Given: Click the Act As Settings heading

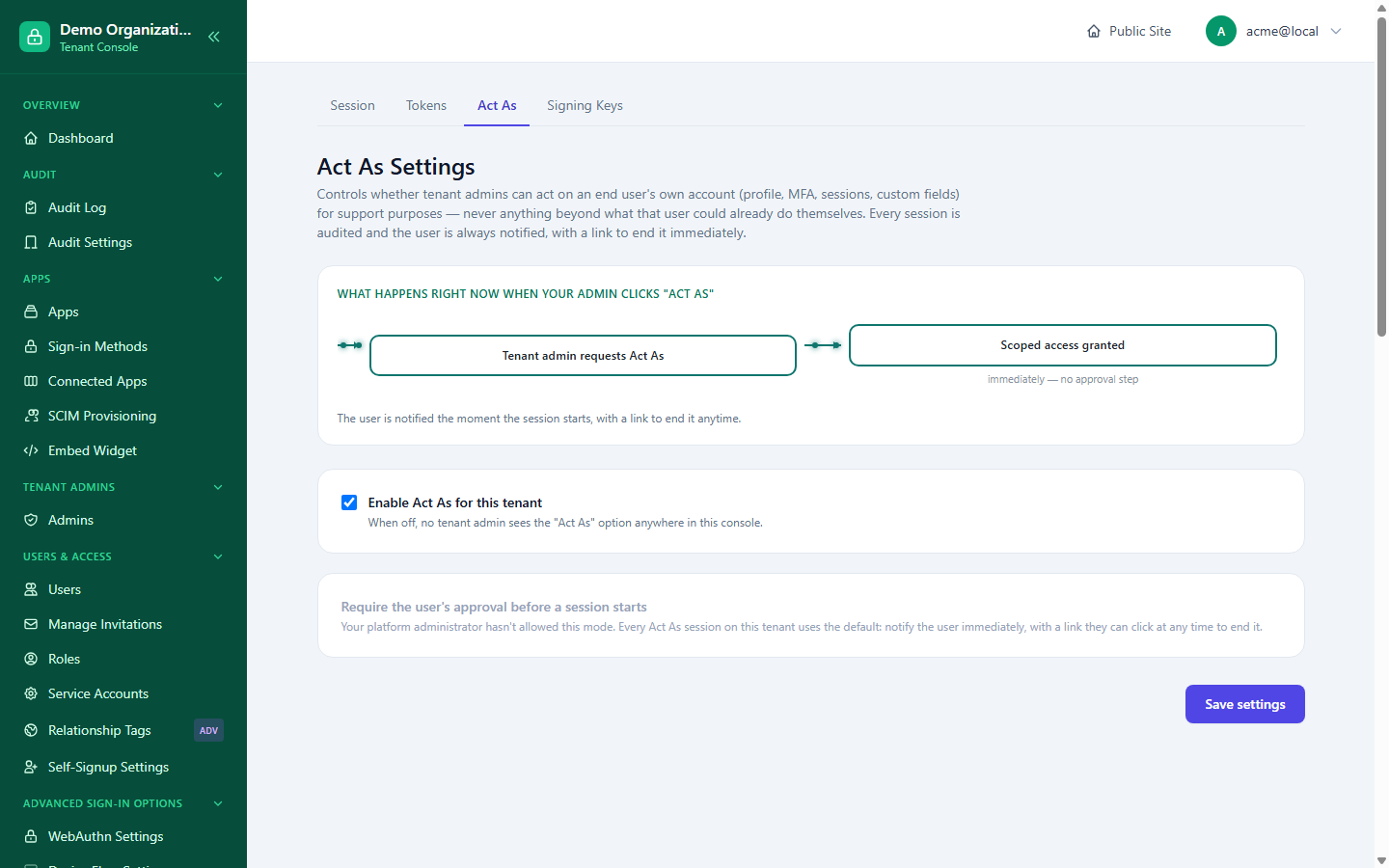Looking at the screenshot, I should pos(395,167).
